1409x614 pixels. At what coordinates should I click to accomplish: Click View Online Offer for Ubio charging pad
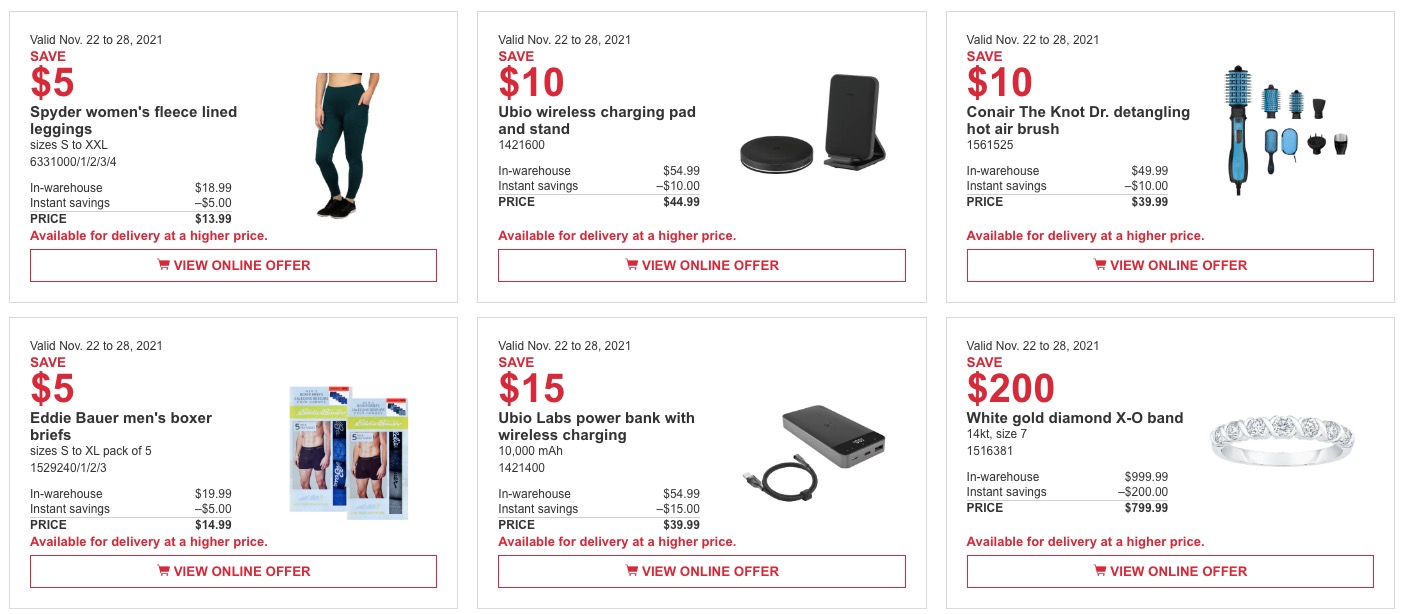coord(701,265)
